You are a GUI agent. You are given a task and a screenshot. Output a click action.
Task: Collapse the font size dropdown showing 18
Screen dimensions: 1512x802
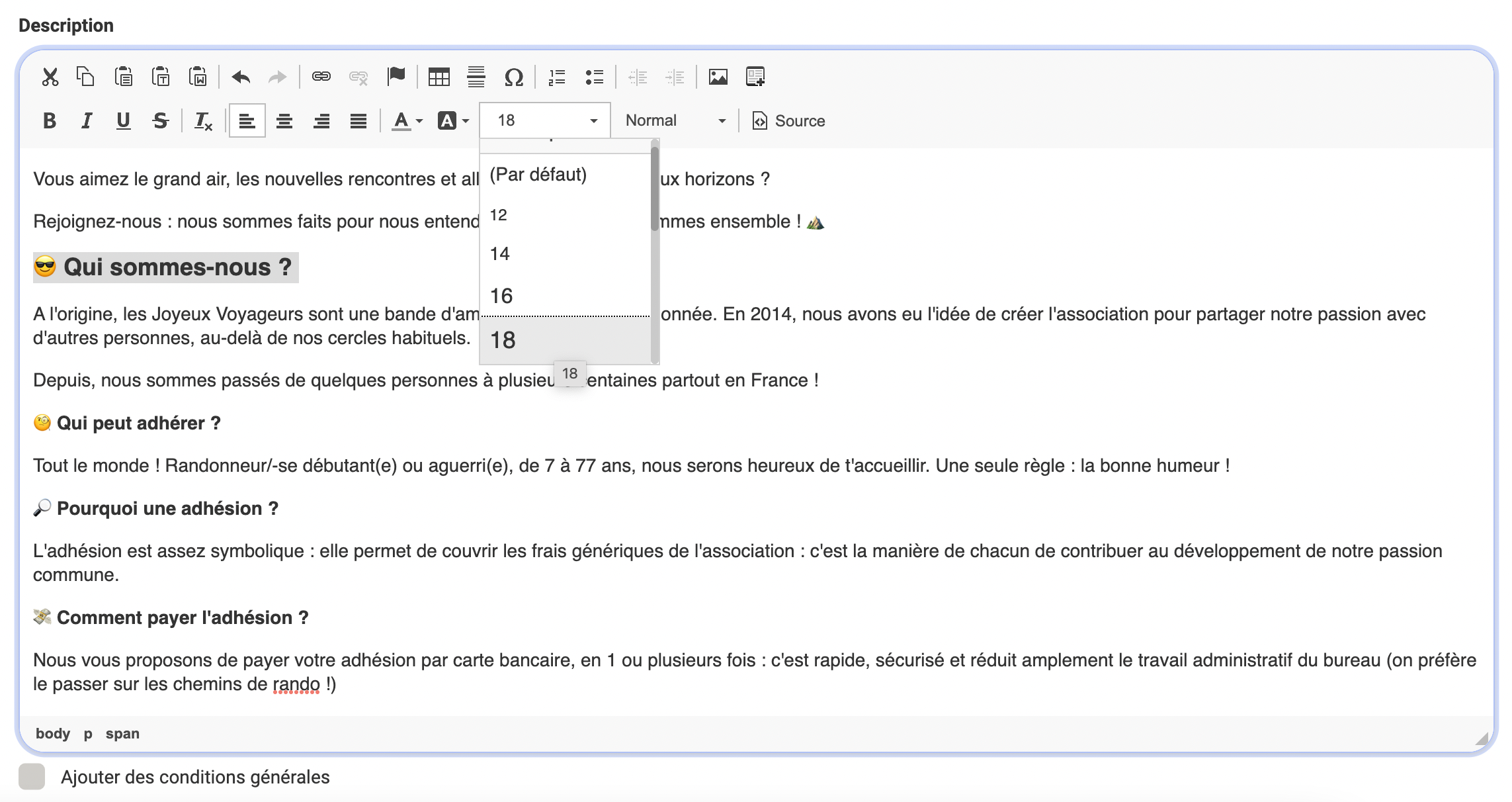545,120
